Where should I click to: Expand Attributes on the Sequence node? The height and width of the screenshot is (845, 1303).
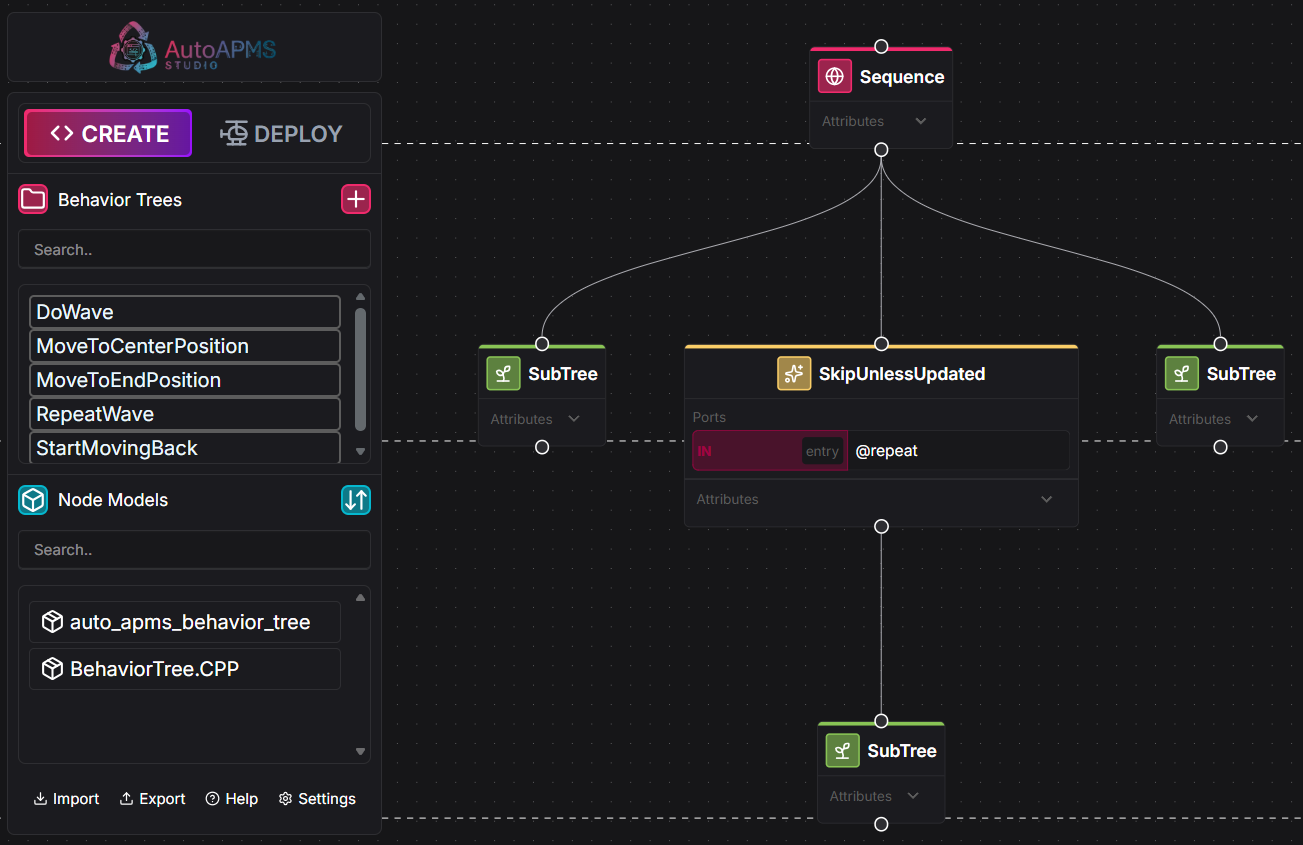click(x=920, y=121)
